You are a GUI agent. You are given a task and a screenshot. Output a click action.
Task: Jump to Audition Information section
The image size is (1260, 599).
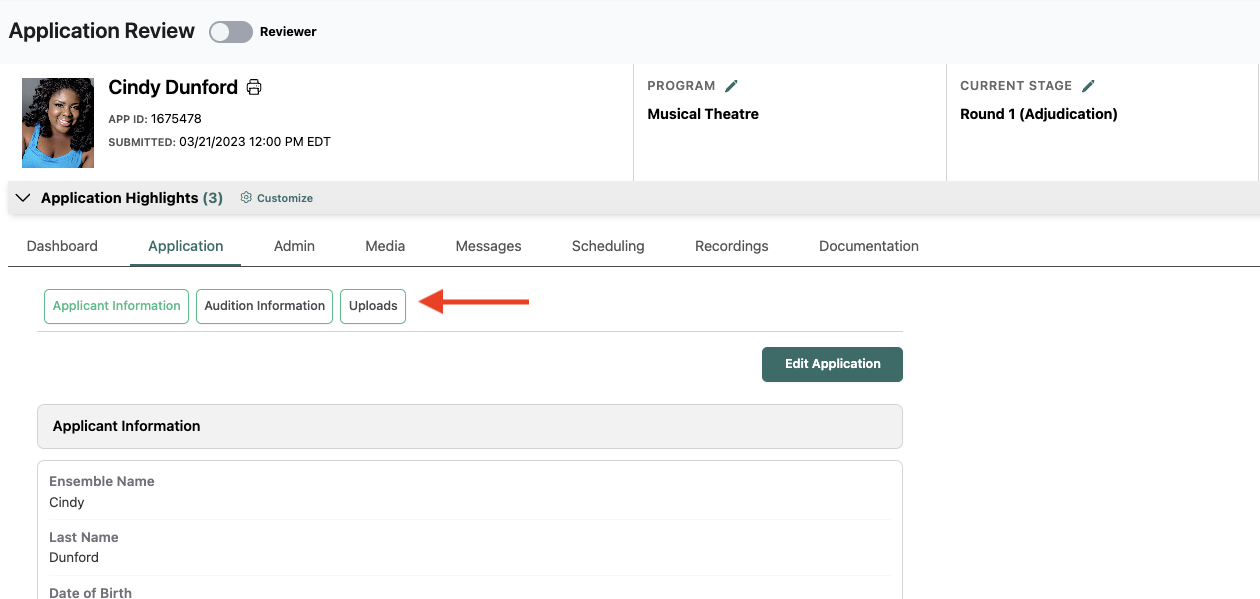pyautogui.click(x=264, y=306)
